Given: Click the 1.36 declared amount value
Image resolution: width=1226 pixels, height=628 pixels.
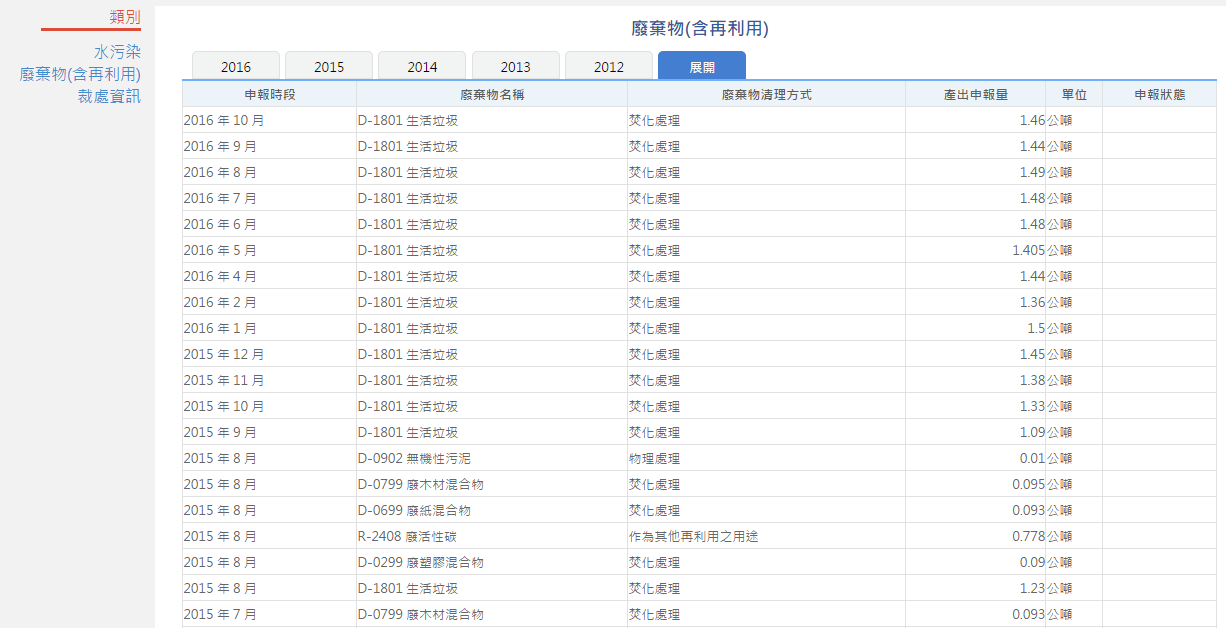Looking at the screenshot, I should pyautogui.click(x=1032, y=302).
